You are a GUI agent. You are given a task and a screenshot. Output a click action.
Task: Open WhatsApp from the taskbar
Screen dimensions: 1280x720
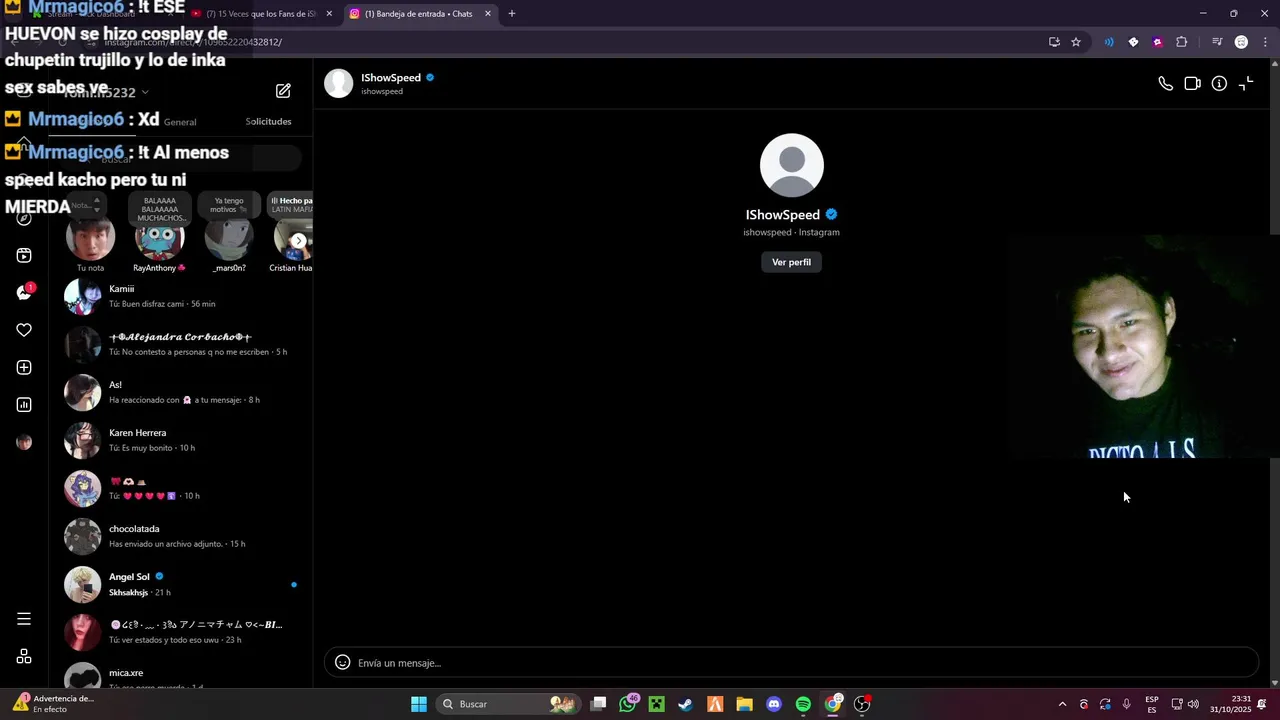(x=627, y=704)
